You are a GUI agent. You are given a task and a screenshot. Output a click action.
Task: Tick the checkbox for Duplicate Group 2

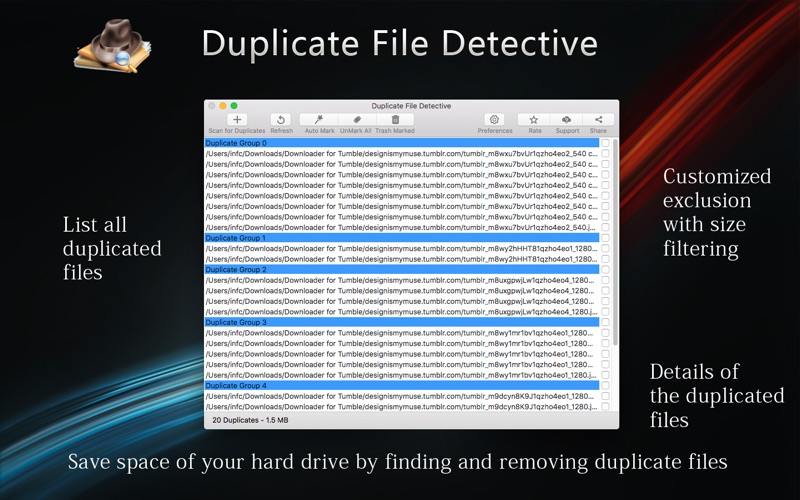605,269
